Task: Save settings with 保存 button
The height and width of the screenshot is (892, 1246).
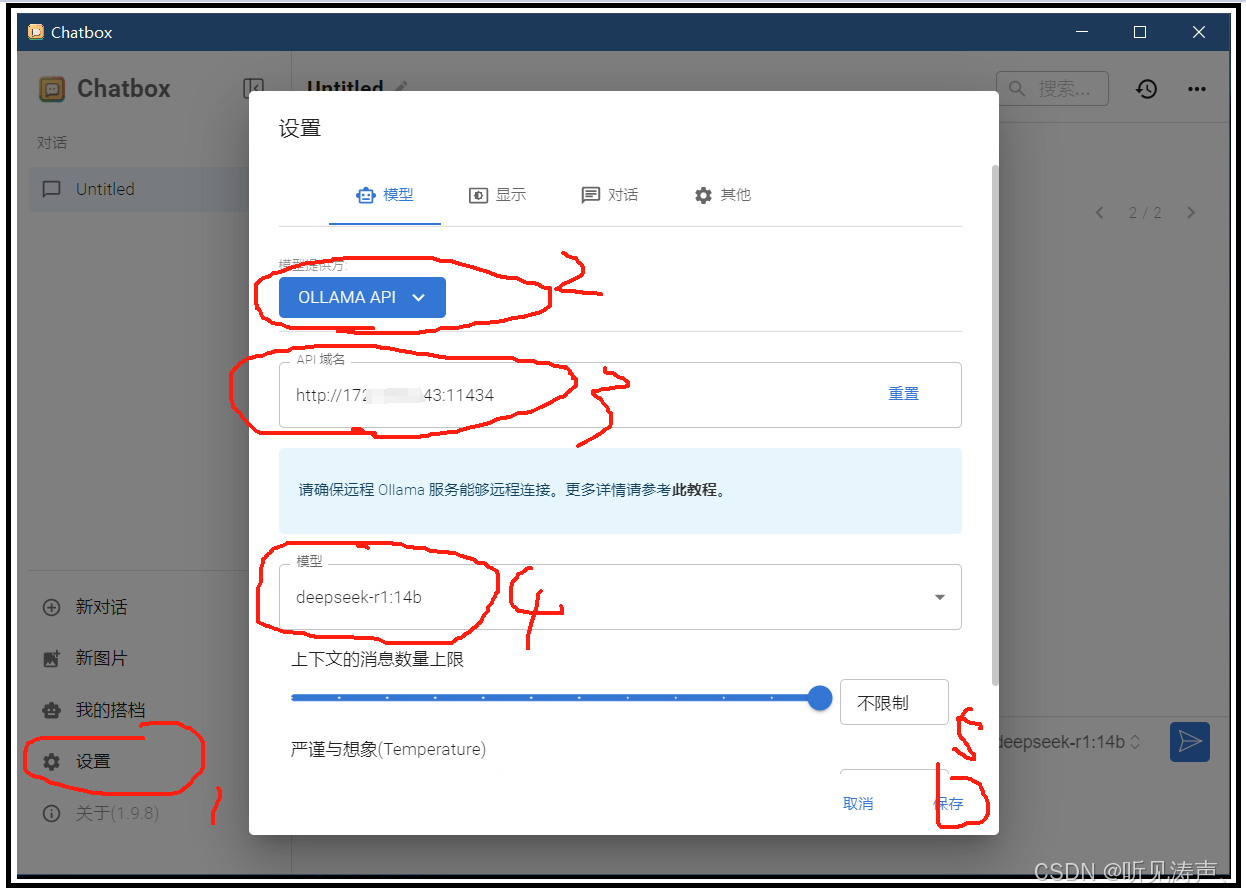Action: [x=949, y=804]
